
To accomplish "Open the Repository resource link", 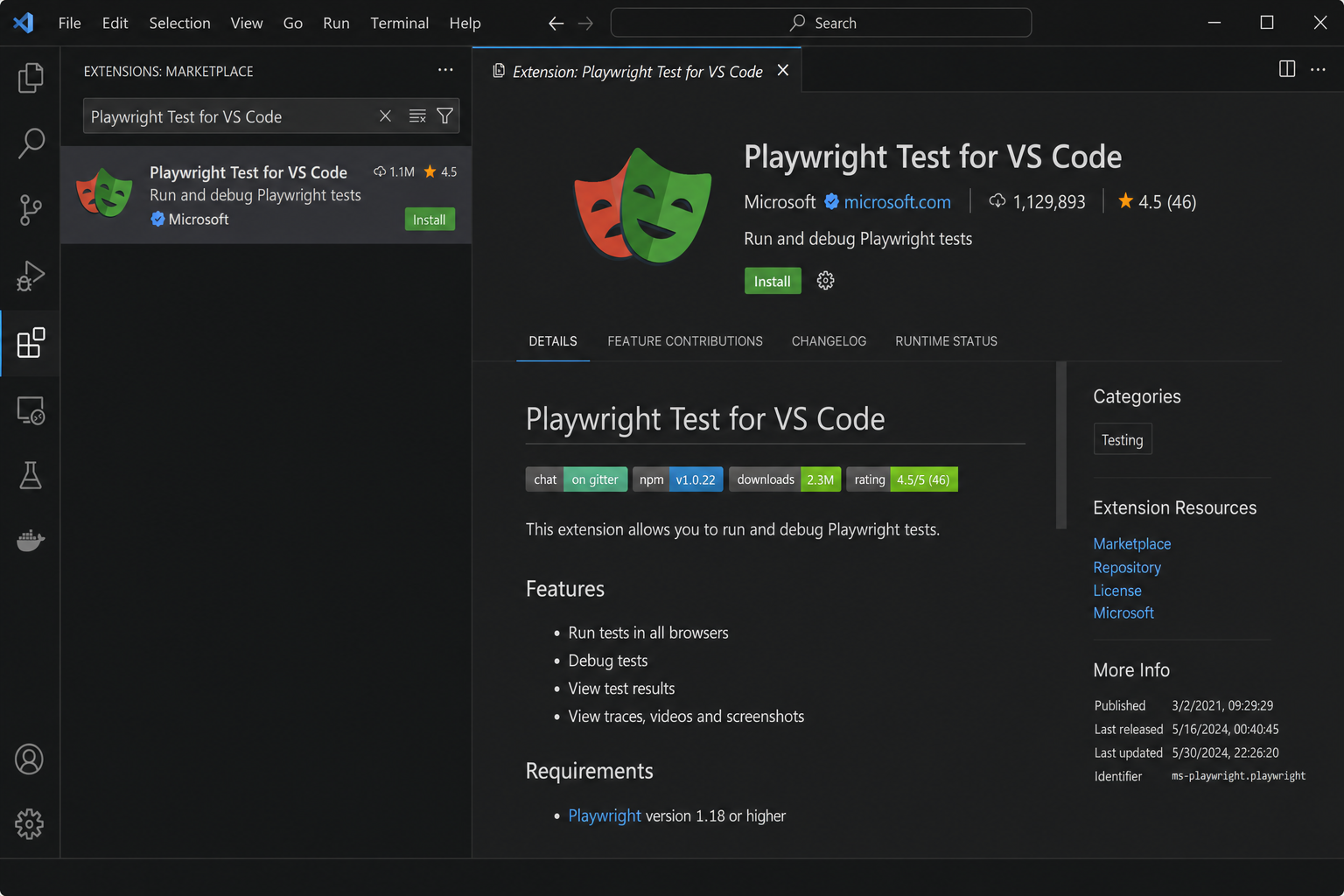I will (x=1127, y=567).
